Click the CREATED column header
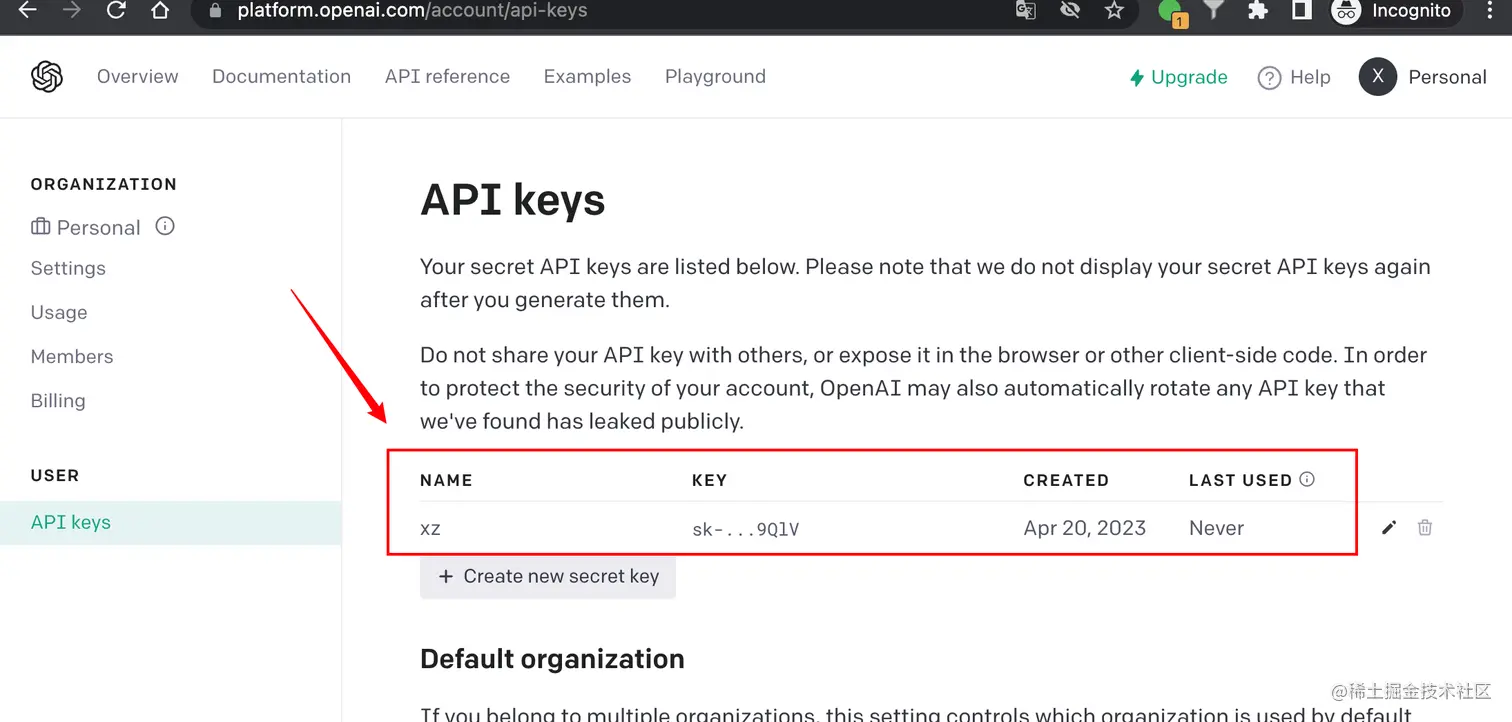Viewport: 1512px width, 722px height. (x=1066, y=480)
